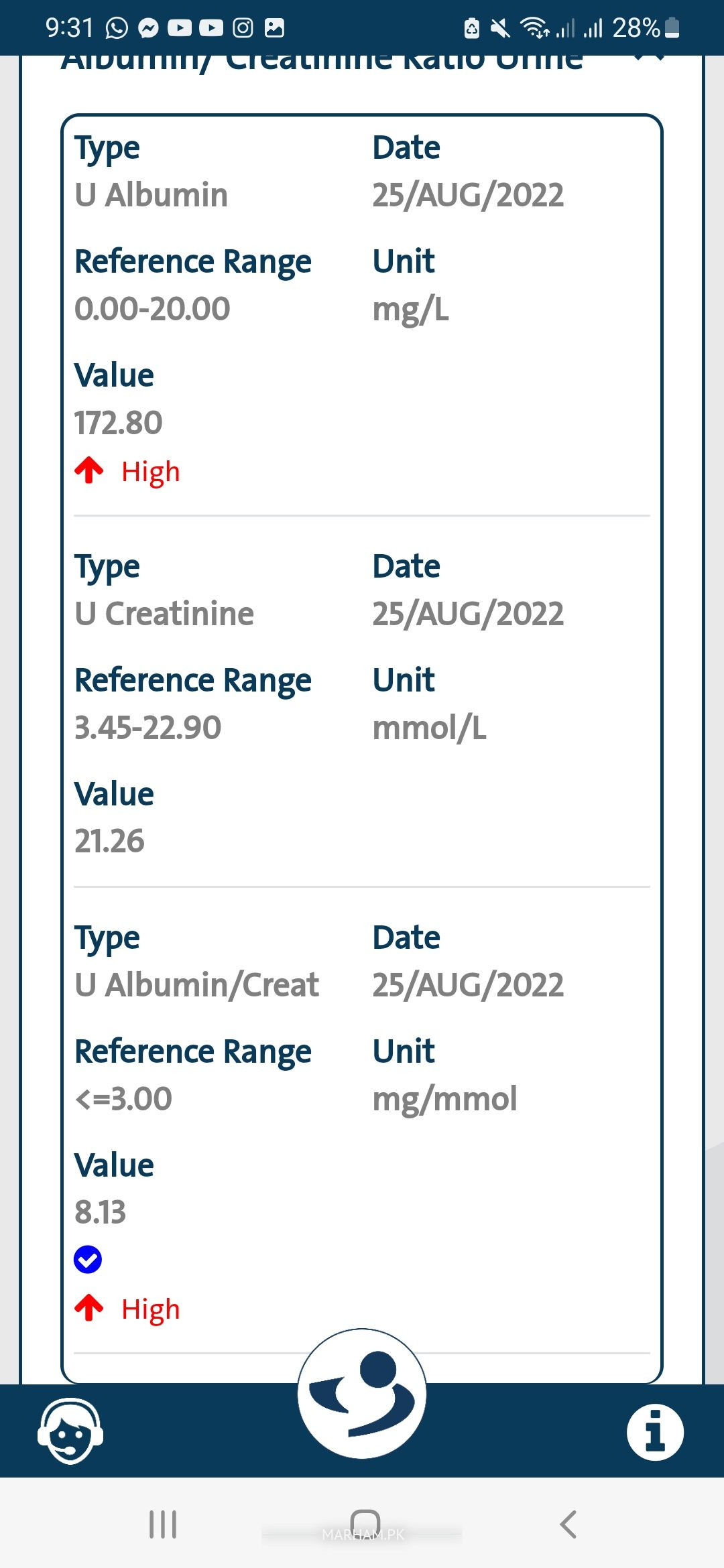Screen dimensions: 724x1568
Task: Tap the muted sound icon in status bar
Action: pos(500,27)
